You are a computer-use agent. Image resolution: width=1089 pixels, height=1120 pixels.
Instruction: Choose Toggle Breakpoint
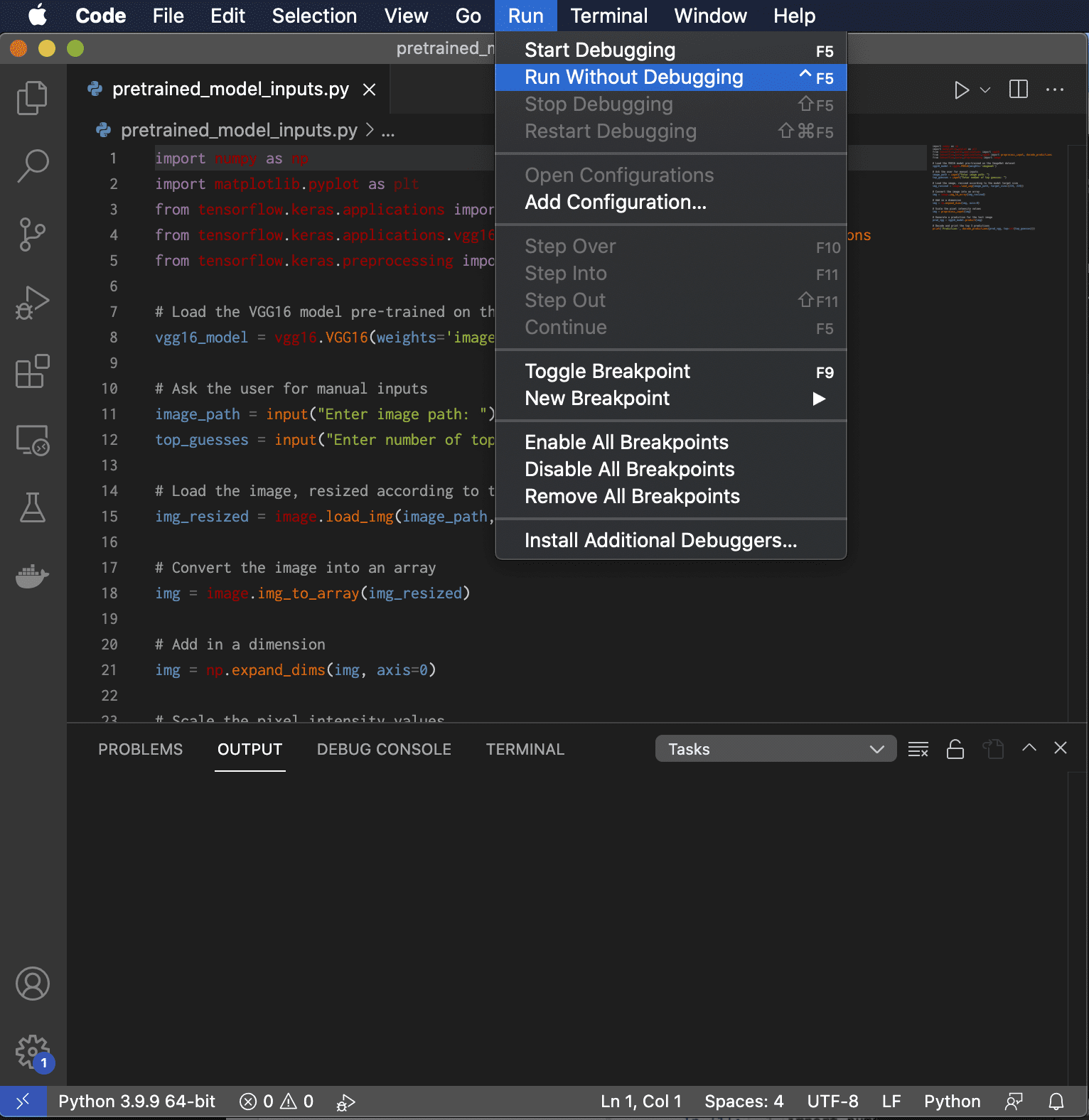point(670,372)
